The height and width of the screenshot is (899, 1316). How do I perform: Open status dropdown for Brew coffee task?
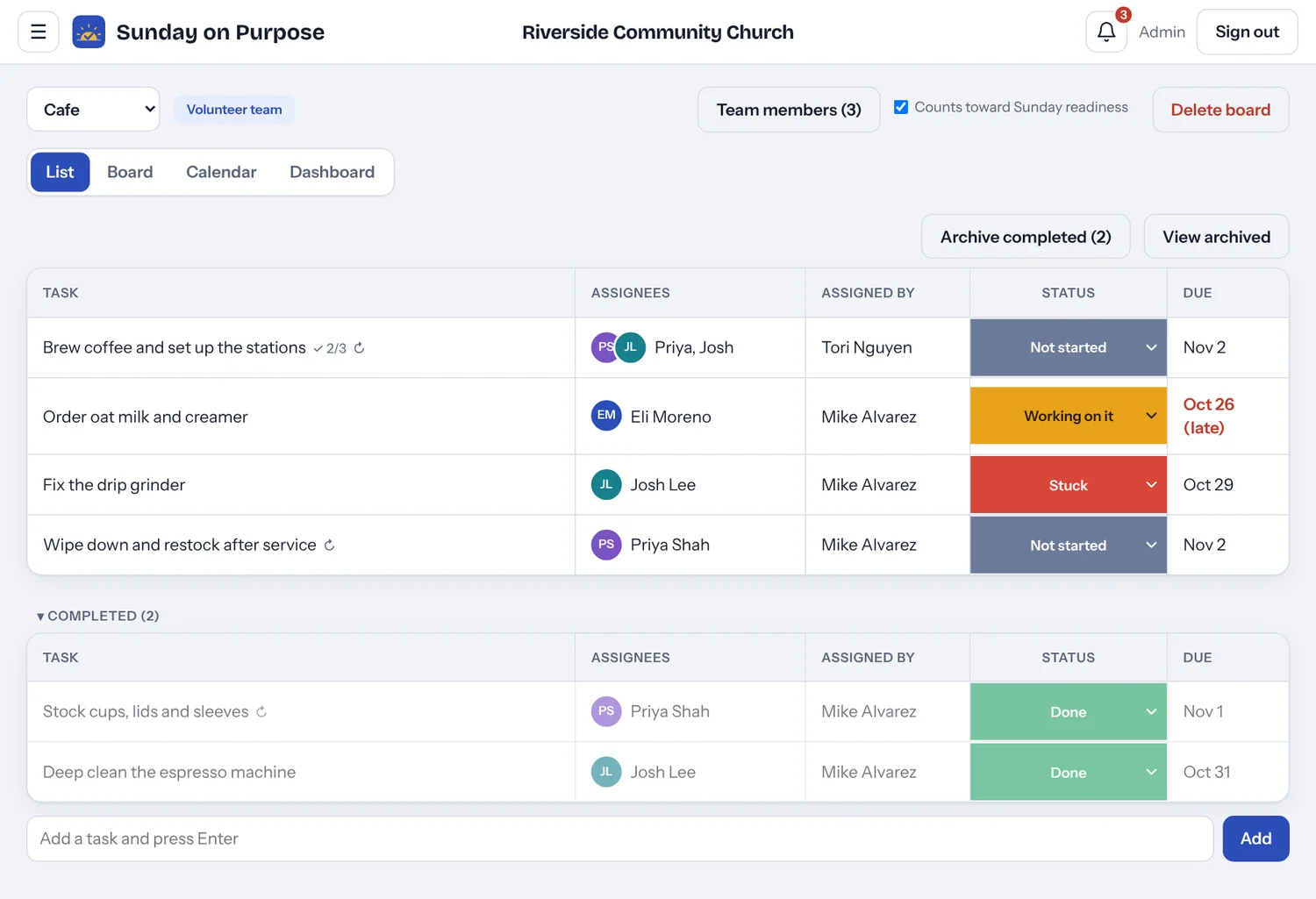pyautogui.click(x=1069, y=348)
